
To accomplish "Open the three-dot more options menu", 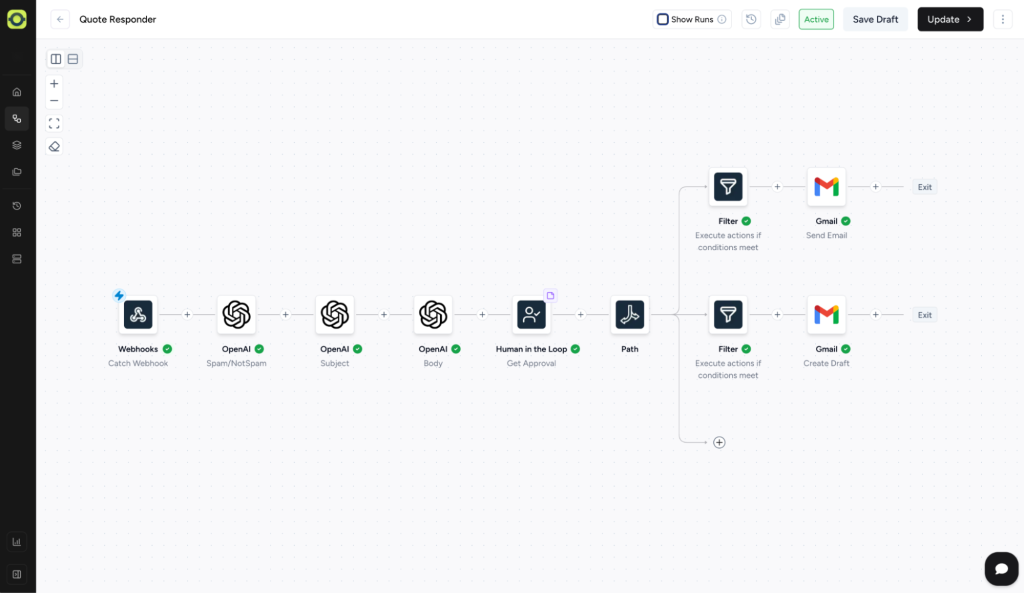I will (x=1003, y=19).
